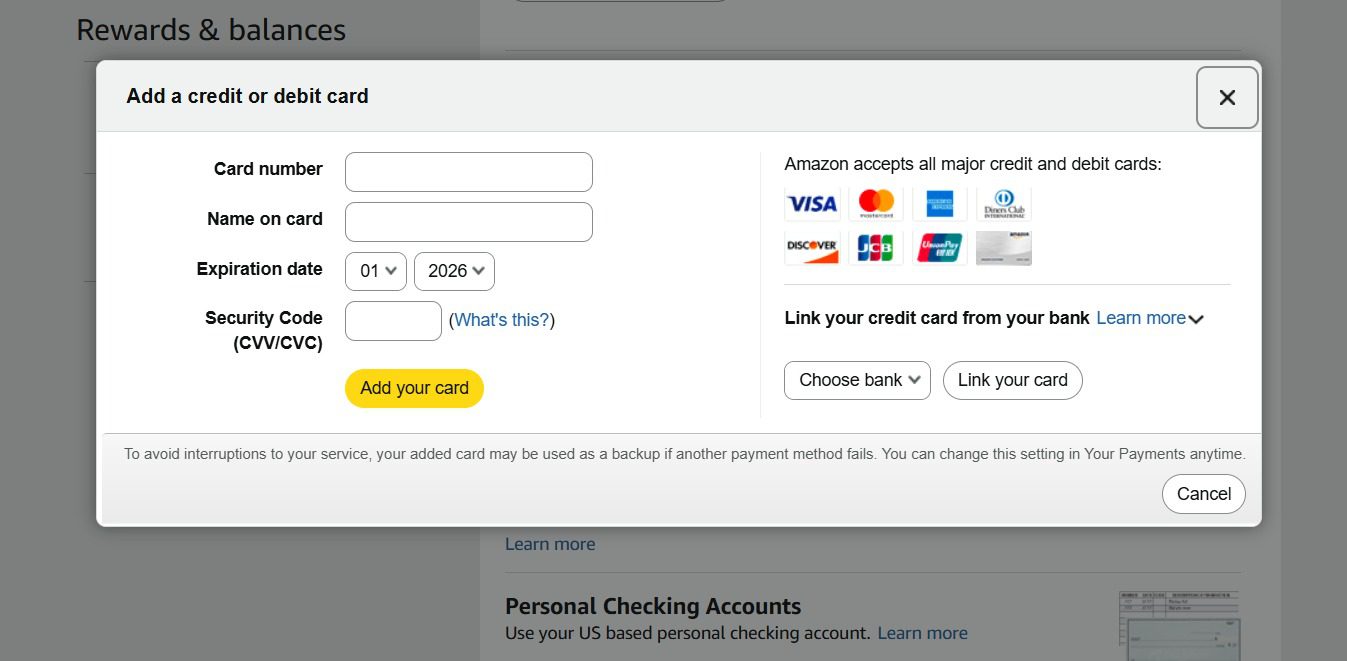Image resolution: width=1347 pixels, height=661 pixels.
Task: Expand the Choose bank dropdown
Action: pos(856,380)
